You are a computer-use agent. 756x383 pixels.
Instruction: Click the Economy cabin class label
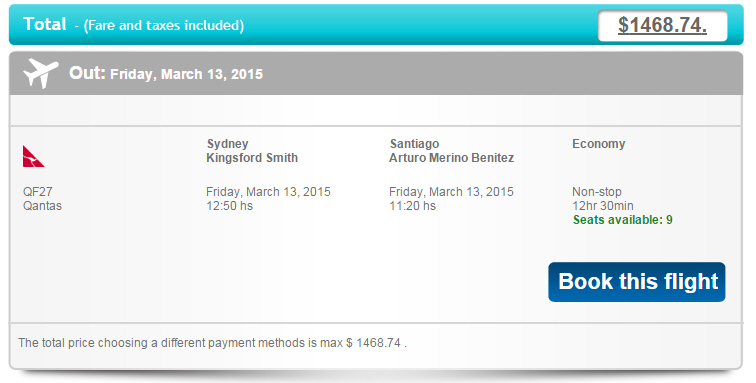pyautogui.click(x=598, y=144)
